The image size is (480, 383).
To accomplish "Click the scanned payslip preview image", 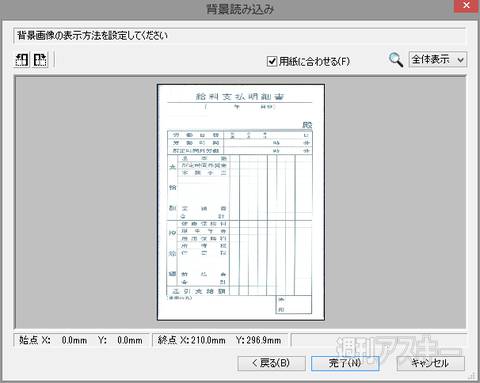I will click(x=241, y=202).
